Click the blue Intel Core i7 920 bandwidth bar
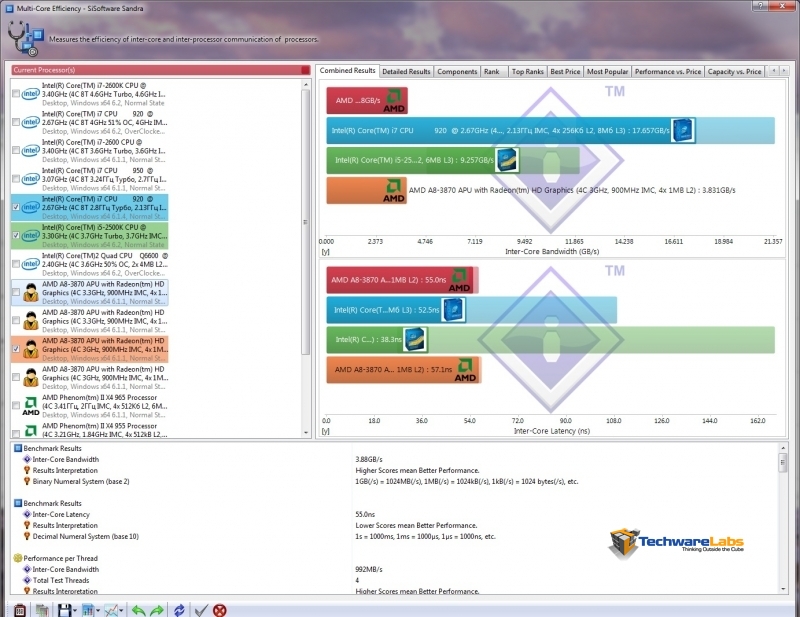Image resolution: width=800 pixels, height=617 pixels. coord(550,131)
